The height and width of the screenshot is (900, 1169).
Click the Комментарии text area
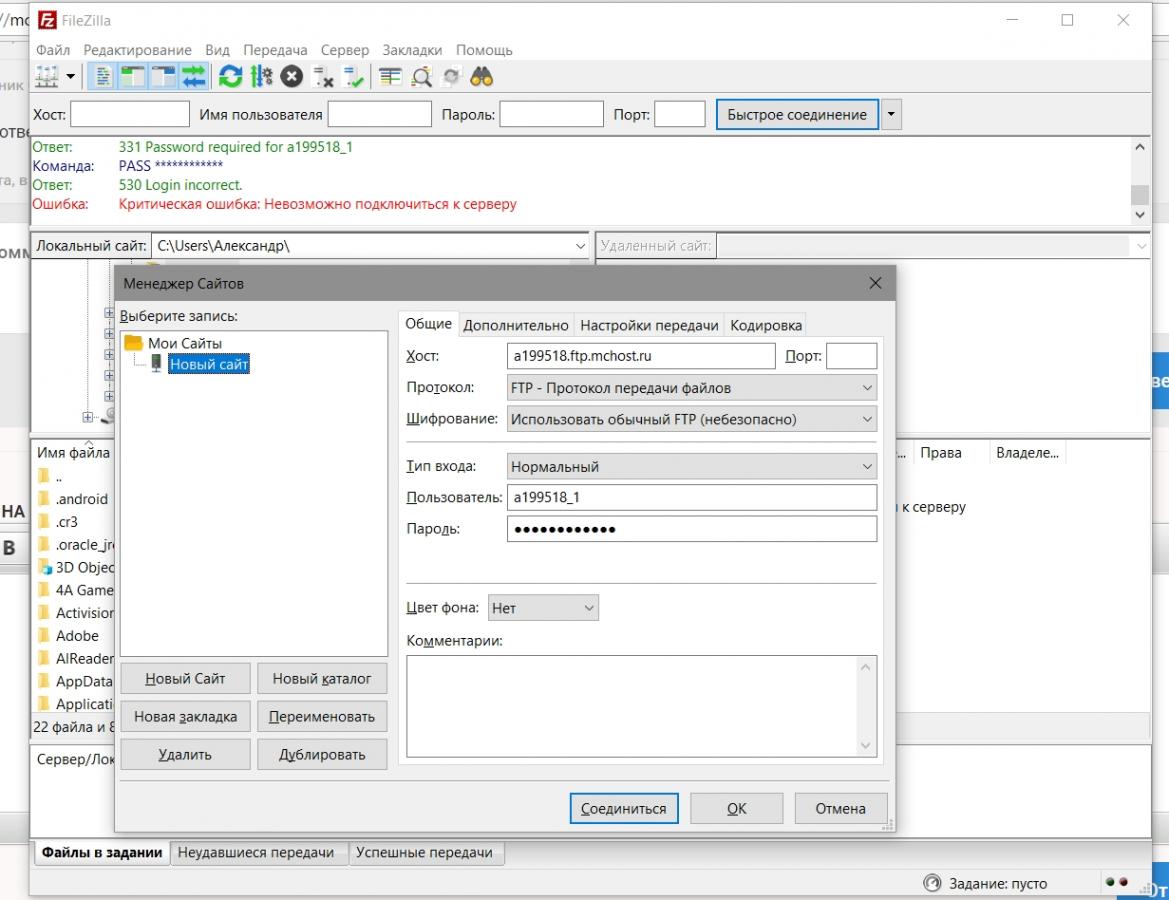pyautogui.click(x=641, y=706)
